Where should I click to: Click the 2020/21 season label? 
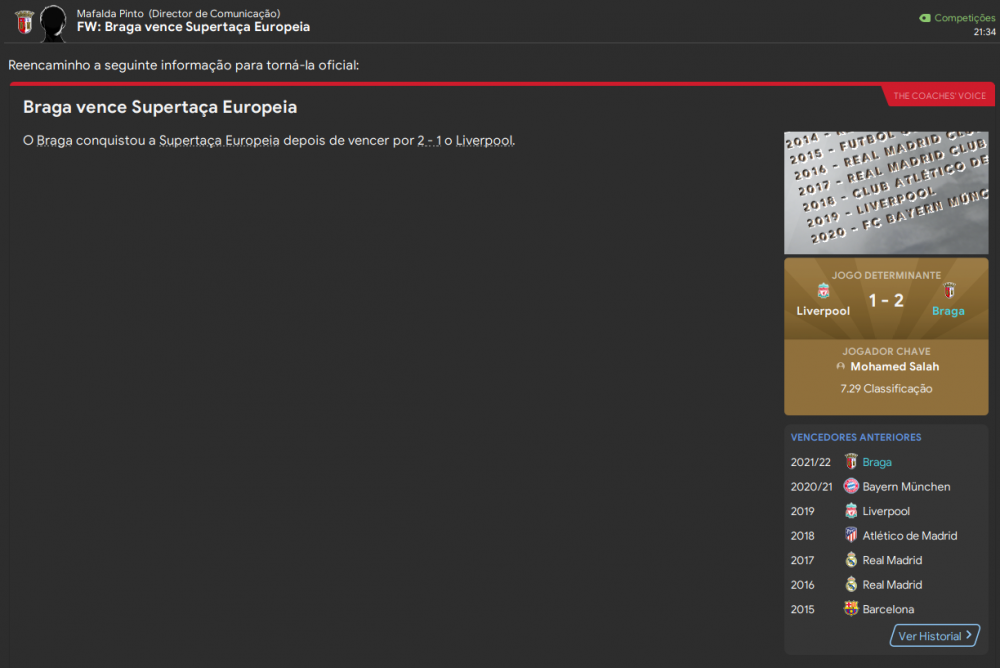[811, 486]
